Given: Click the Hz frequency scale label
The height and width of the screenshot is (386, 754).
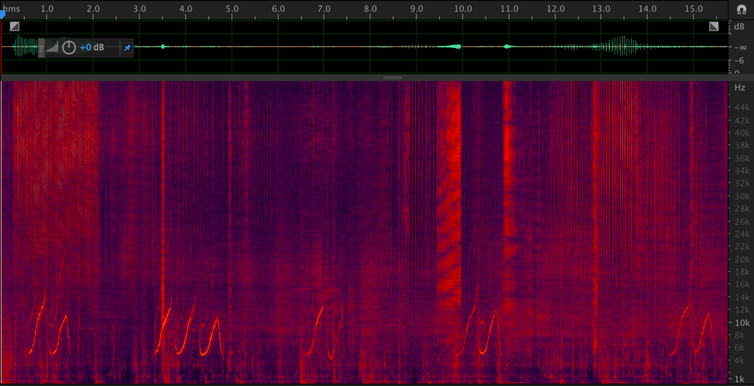Looking at the screenshot, I should (740, 87).
